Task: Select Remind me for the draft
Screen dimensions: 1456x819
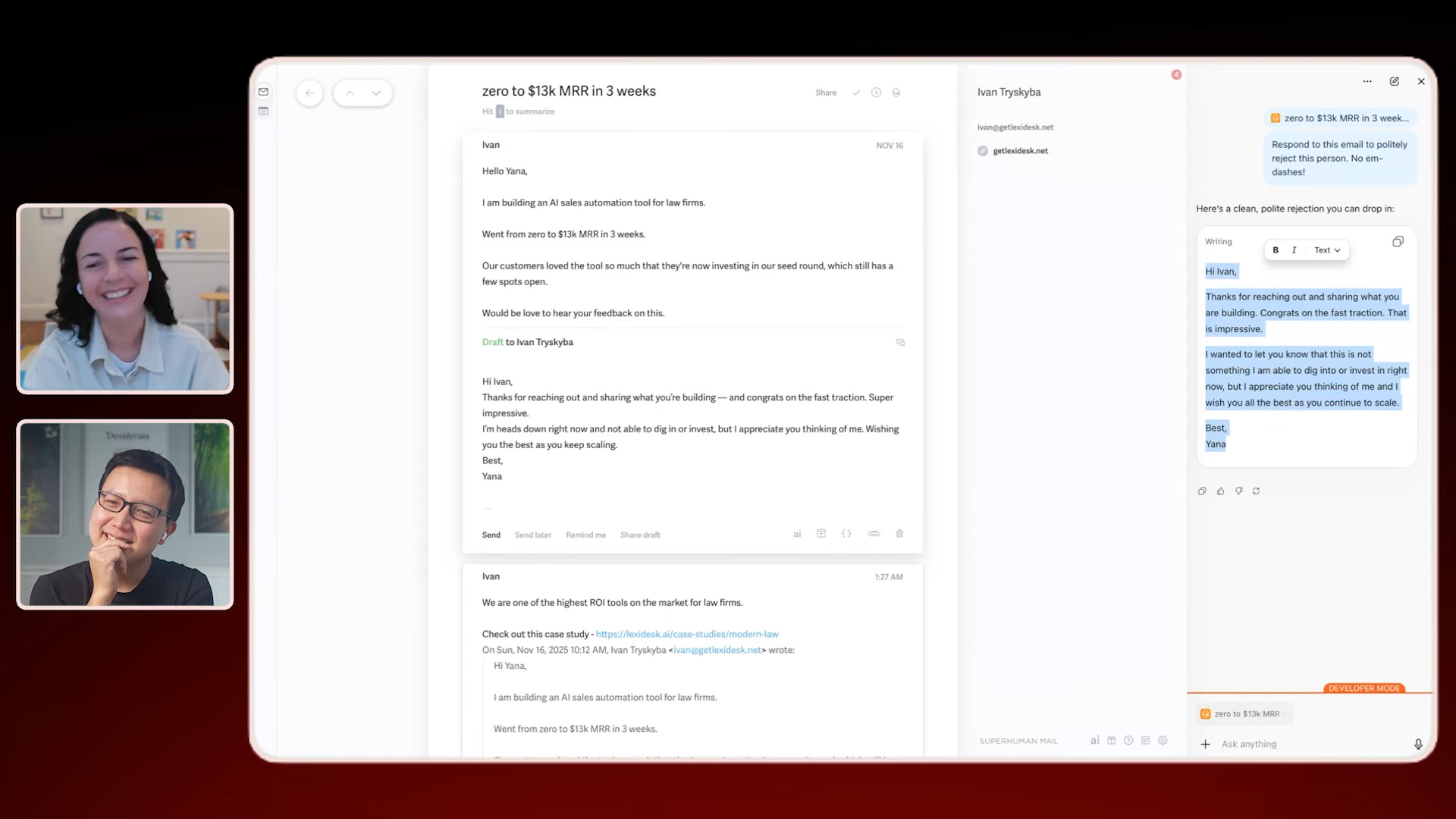Action: (x=585, y=535)
